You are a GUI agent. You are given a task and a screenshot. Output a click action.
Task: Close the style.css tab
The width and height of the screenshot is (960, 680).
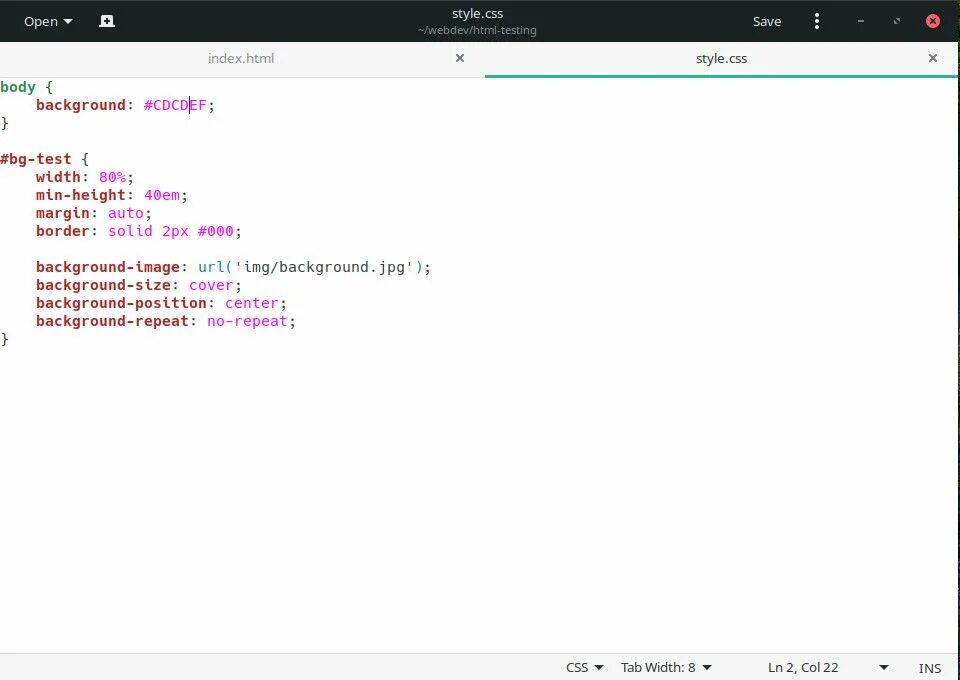pos(932,58)
